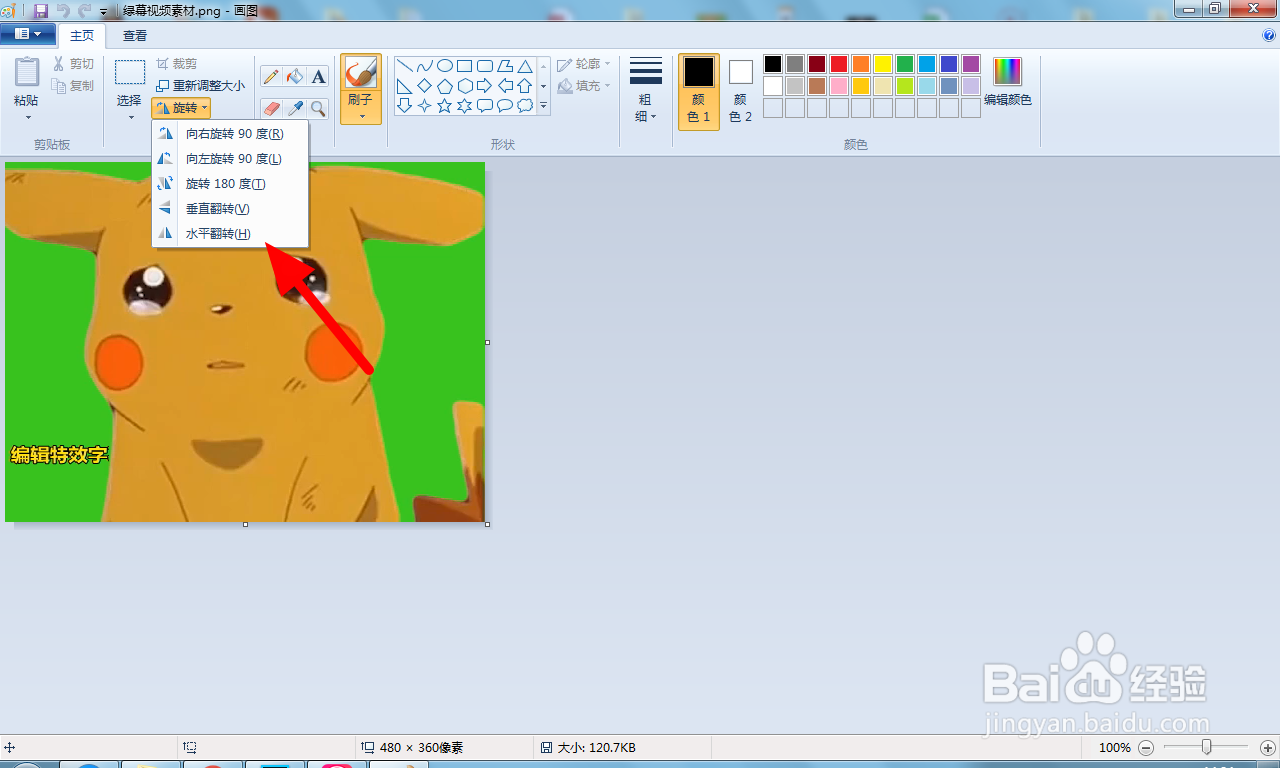1280x768 pixels.
Task: Open the Paint file menu button
Action: click(x=28, y=35)
